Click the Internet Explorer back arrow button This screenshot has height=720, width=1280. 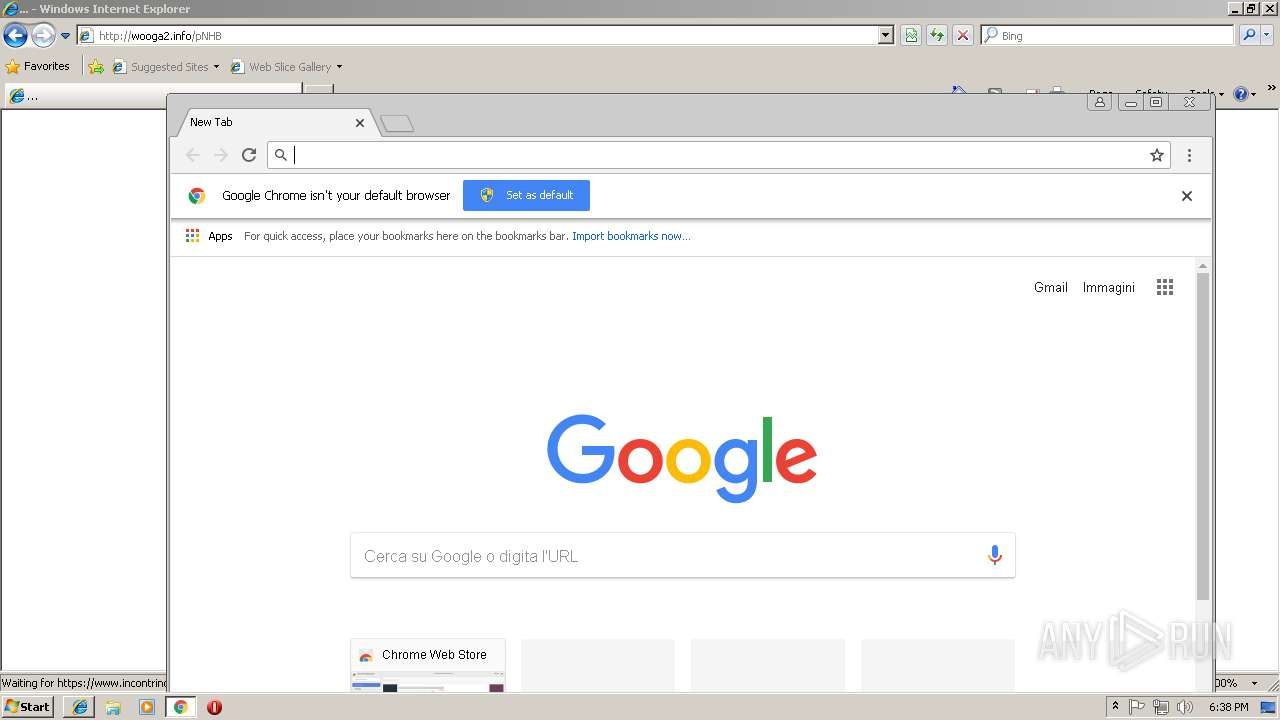[x=15, y=36]
